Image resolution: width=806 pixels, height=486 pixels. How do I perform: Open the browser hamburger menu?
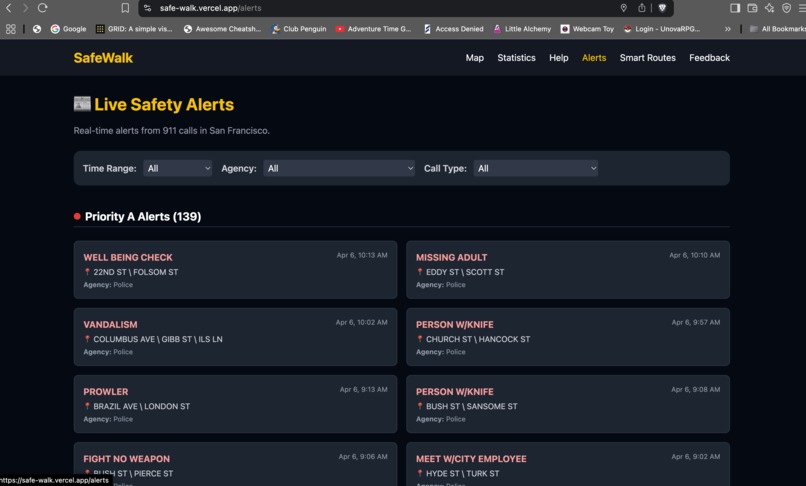(x=802, y=8)
